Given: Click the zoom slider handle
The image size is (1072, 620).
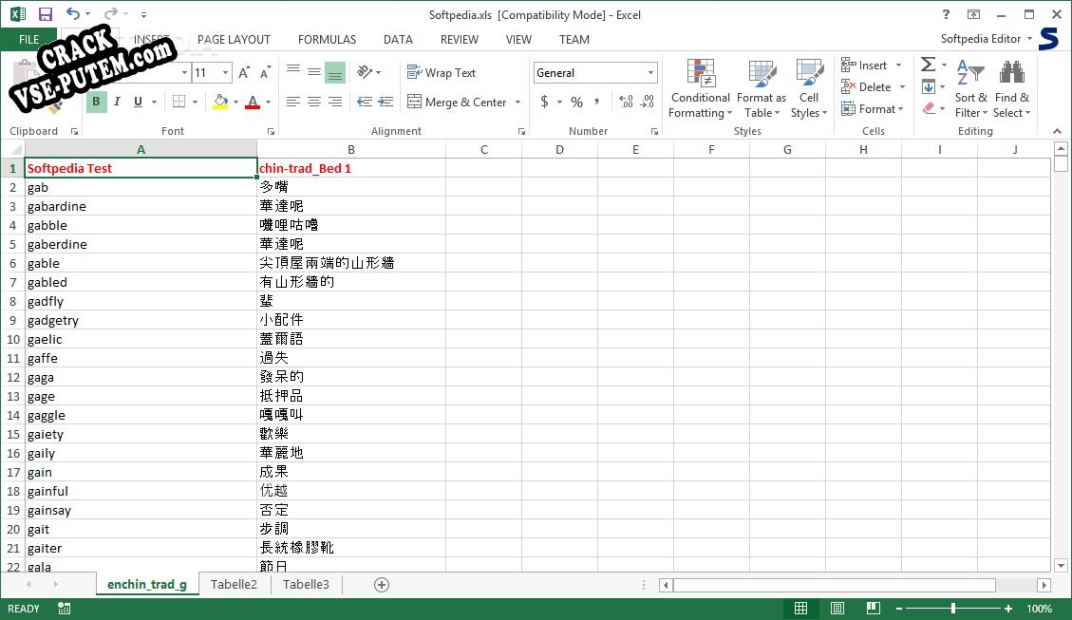Looking at the screenshot, I should coord(952,608).
